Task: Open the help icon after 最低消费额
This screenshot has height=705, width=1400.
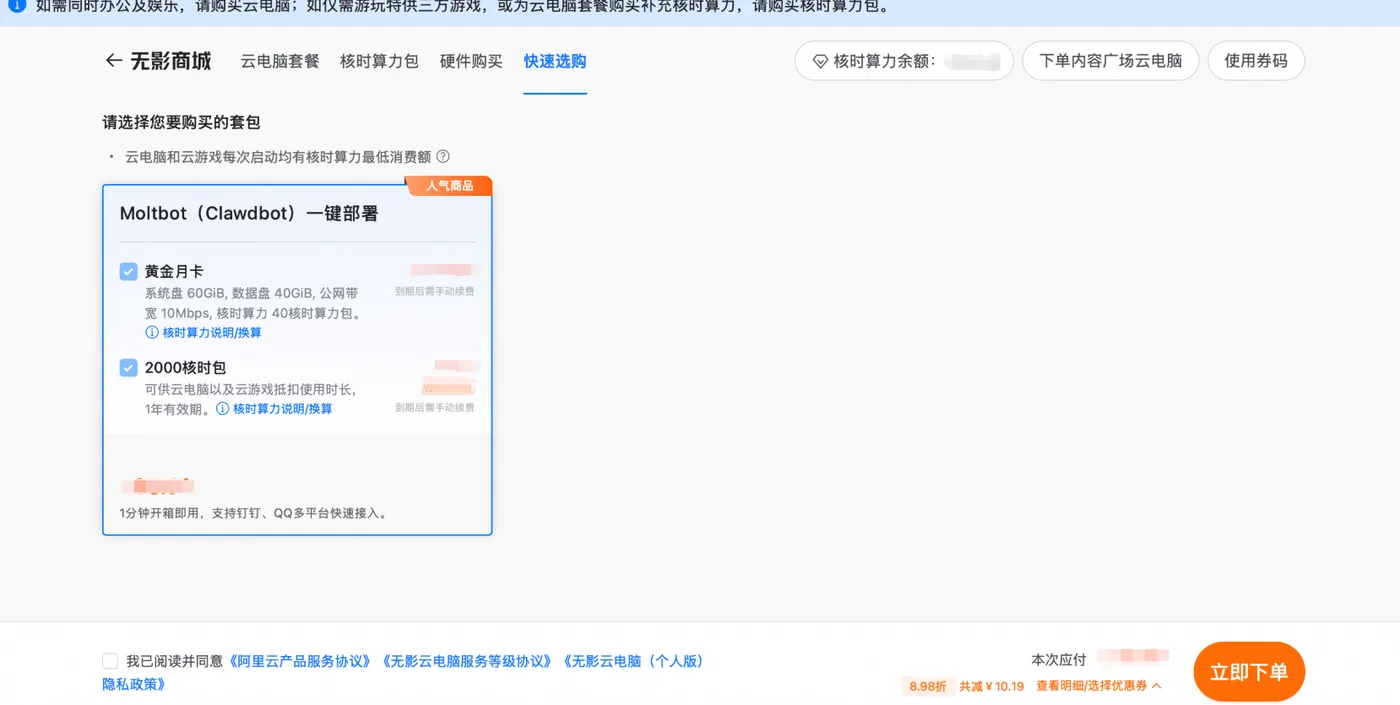Action: pyautogui.click(x=443, y=156)
